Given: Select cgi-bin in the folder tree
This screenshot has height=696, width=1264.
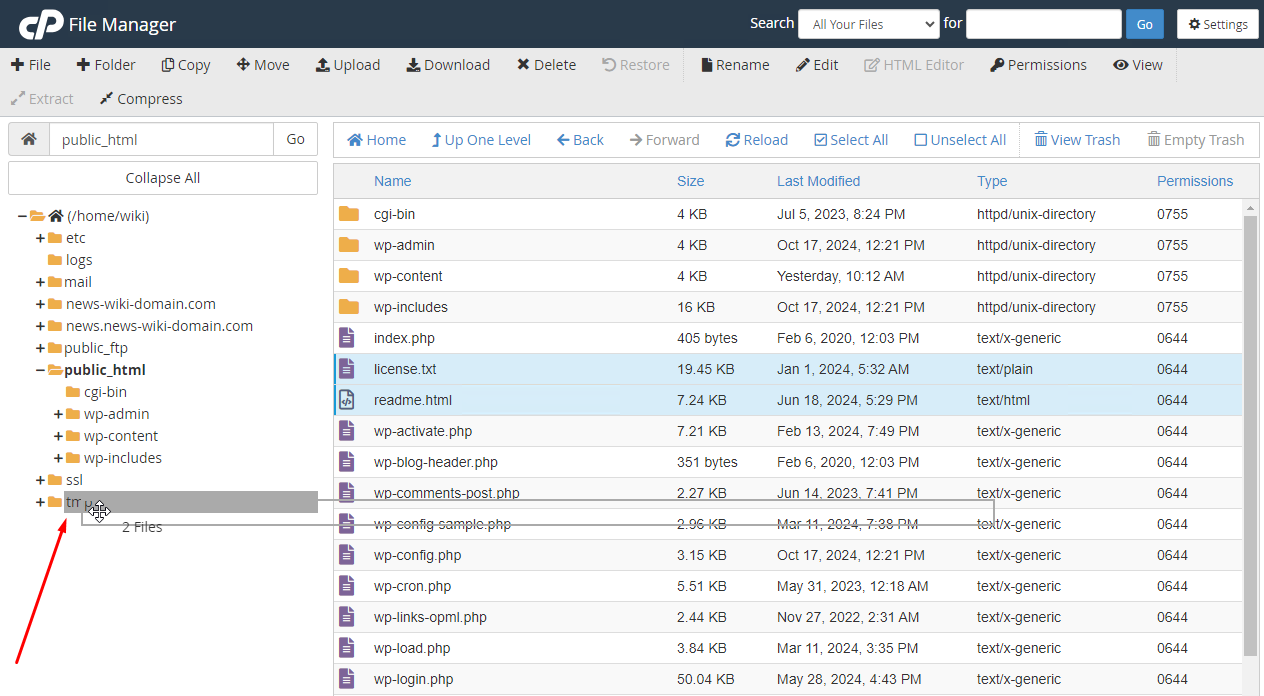Looking at the screenshot, I should (105, 392).
